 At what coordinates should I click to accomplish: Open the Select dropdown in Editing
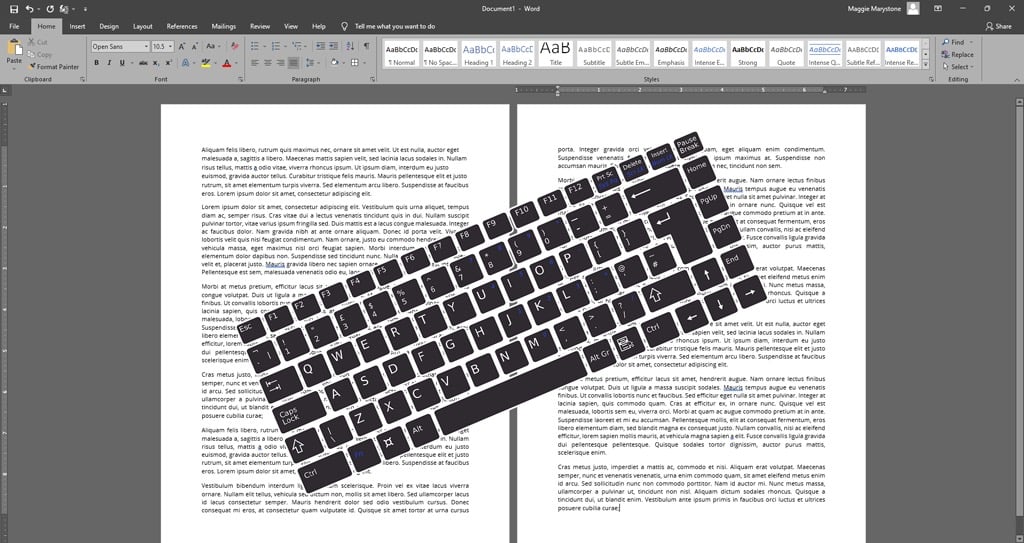point(957,67)
